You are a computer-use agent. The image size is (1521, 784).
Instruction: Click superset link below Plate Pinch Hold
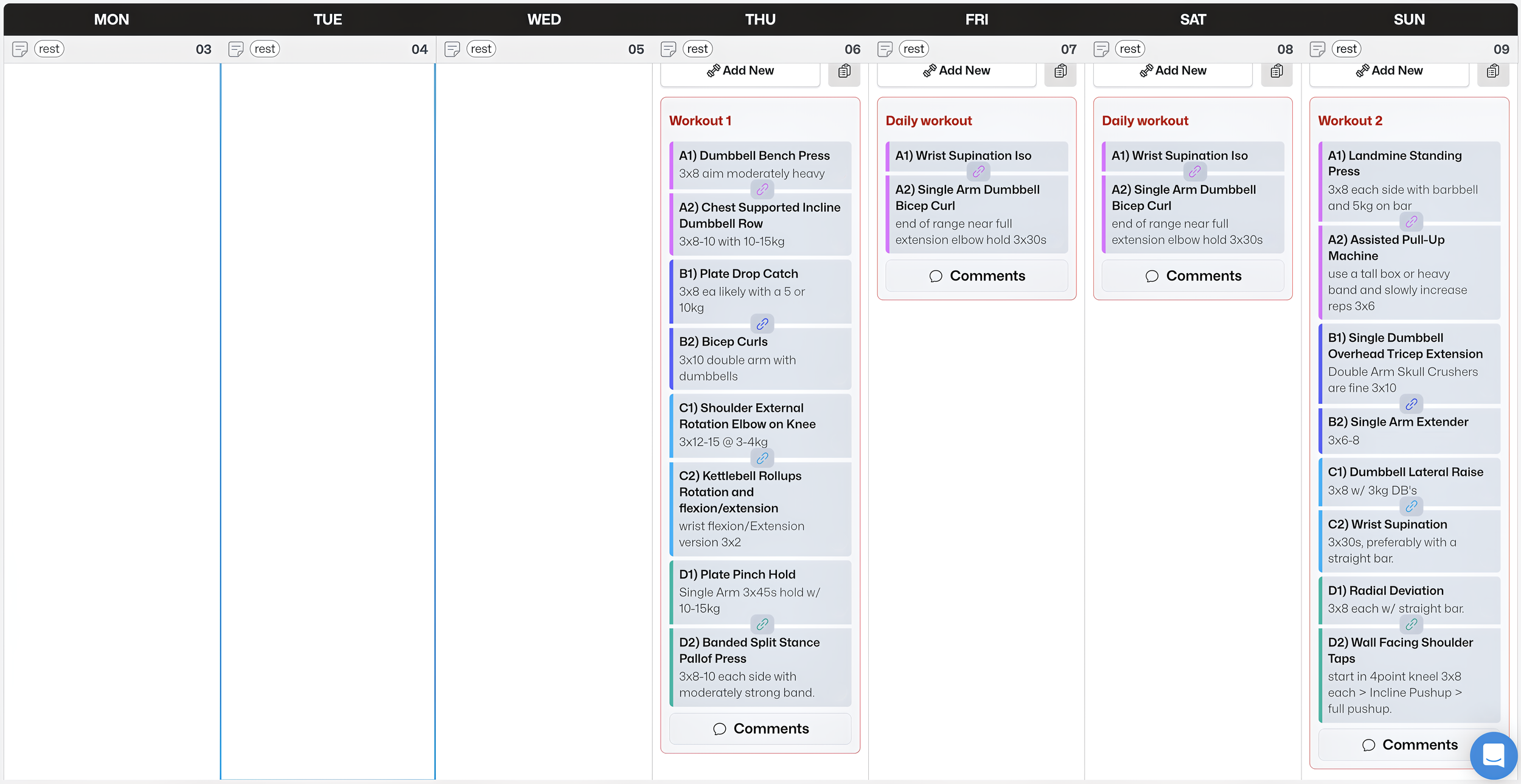coord(762,625)
